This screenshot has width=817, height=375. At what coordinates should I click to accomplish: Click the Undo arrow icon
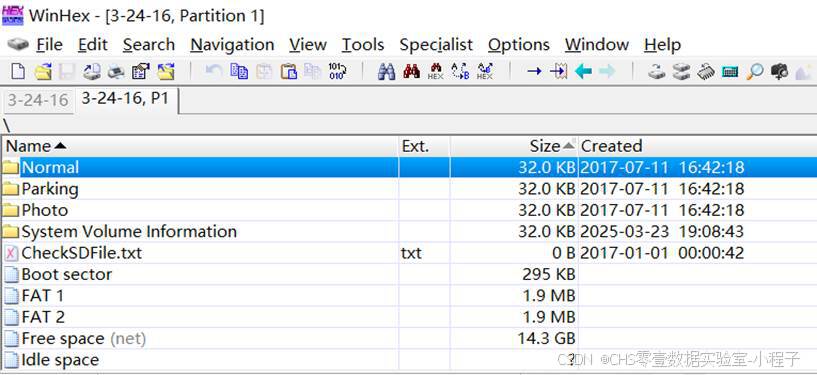coord(214,71)
